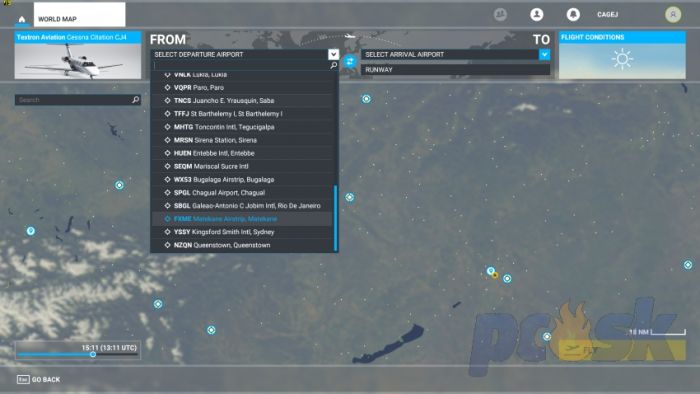Image resolution: width=700 pixels, height=394 pixels.
Task: Click the Go Back button
Action: point(38,380)
